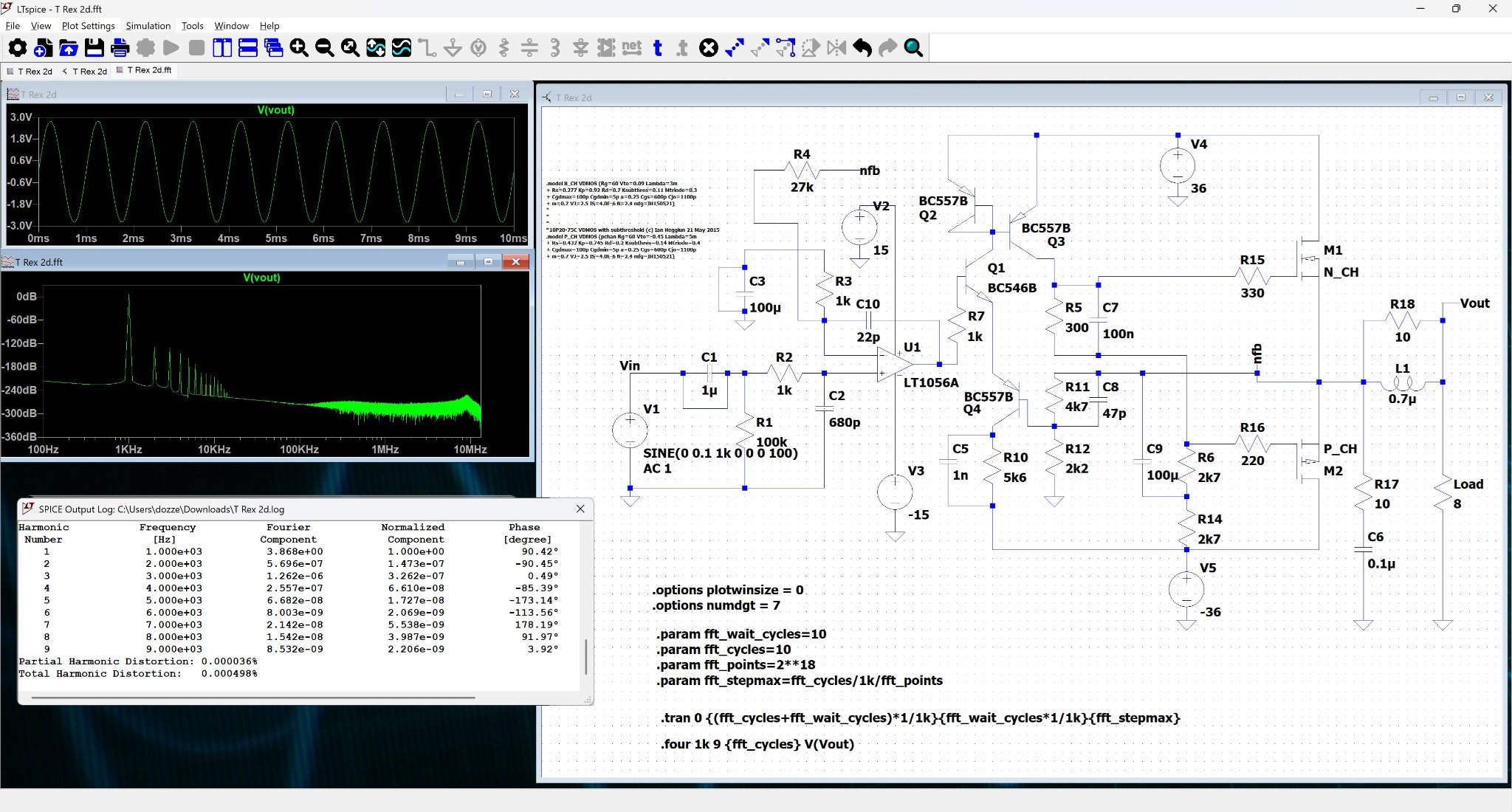Select the Diode placement tool
Screen dimensions: 1512x812
(x=581, y=48)
